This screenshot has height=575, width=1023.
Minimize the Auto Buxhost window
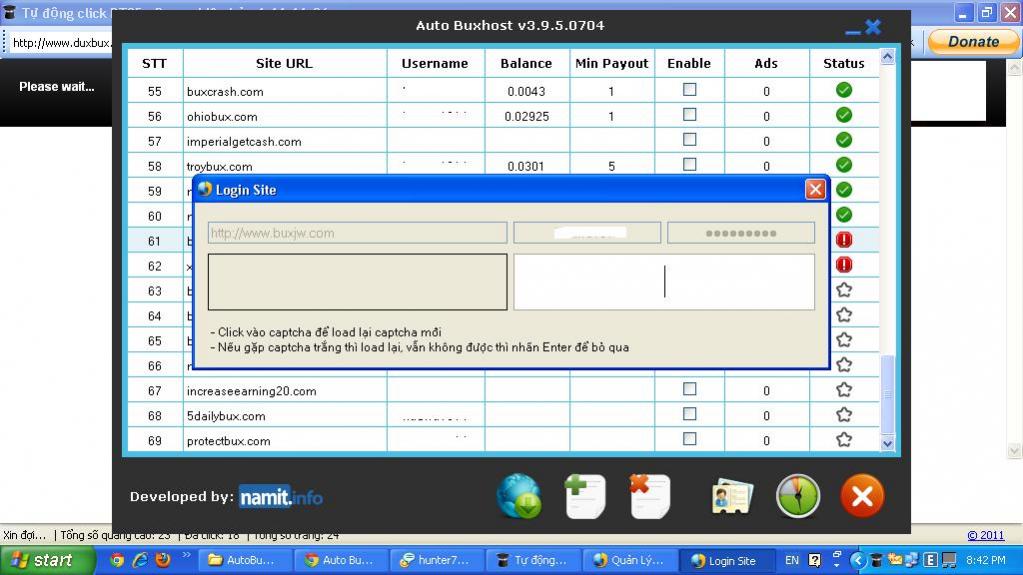[x=853, y=31]
